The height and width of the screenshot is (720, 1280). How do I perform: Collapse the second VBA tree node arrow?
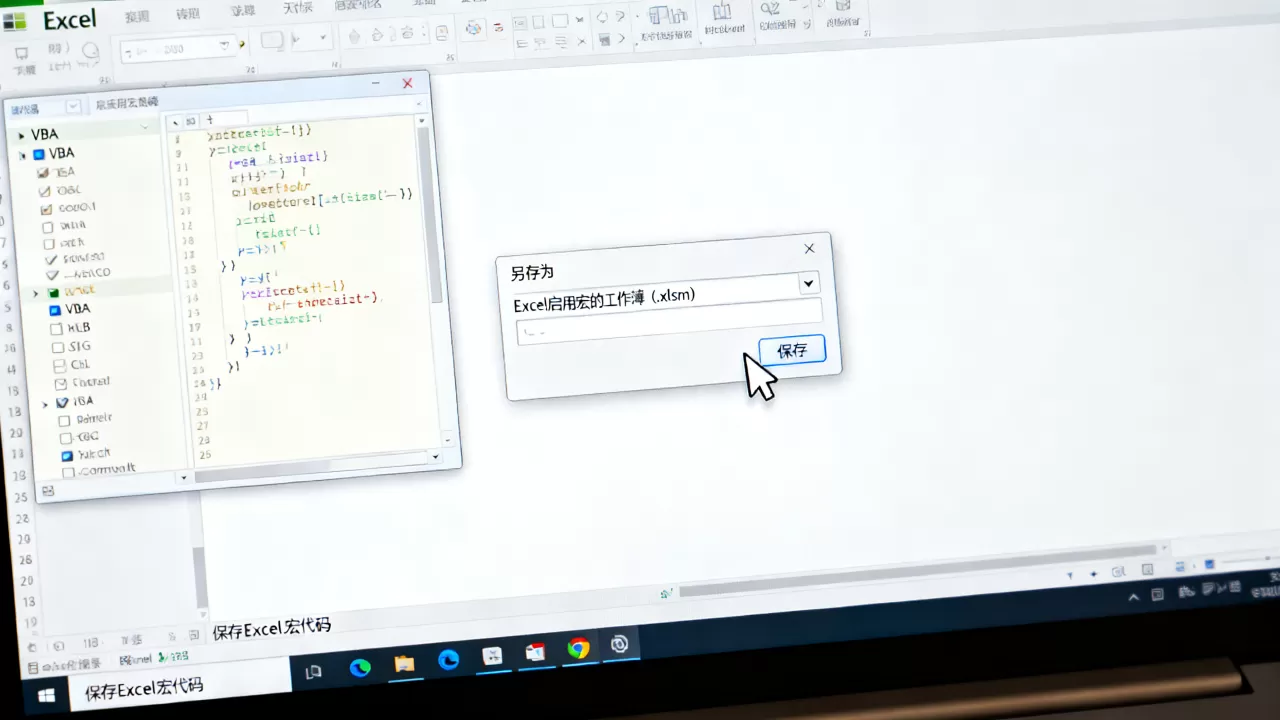(x=23, y=155)
